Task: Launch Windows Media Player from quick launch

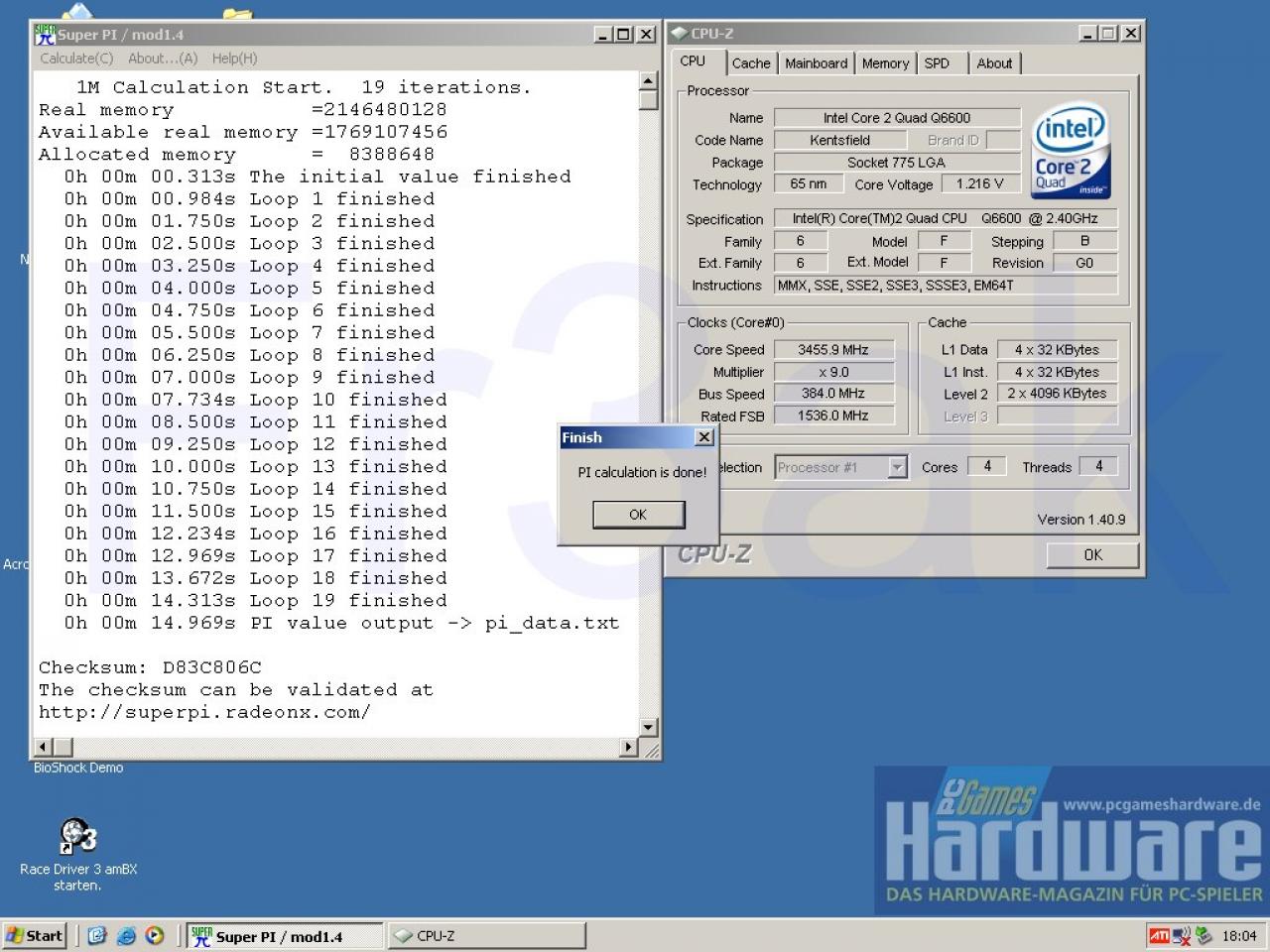Action: coord(154,935)
